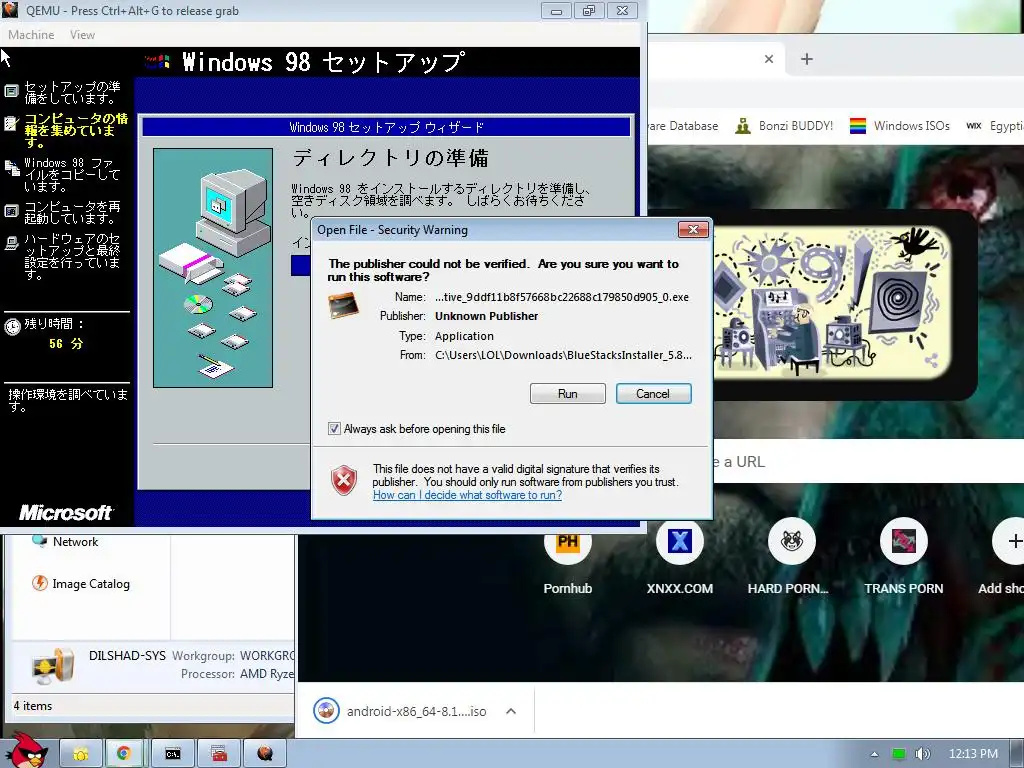Open the volume speaker tray icon
Viewport: 1024px width, 768px height.
point(922,754)
